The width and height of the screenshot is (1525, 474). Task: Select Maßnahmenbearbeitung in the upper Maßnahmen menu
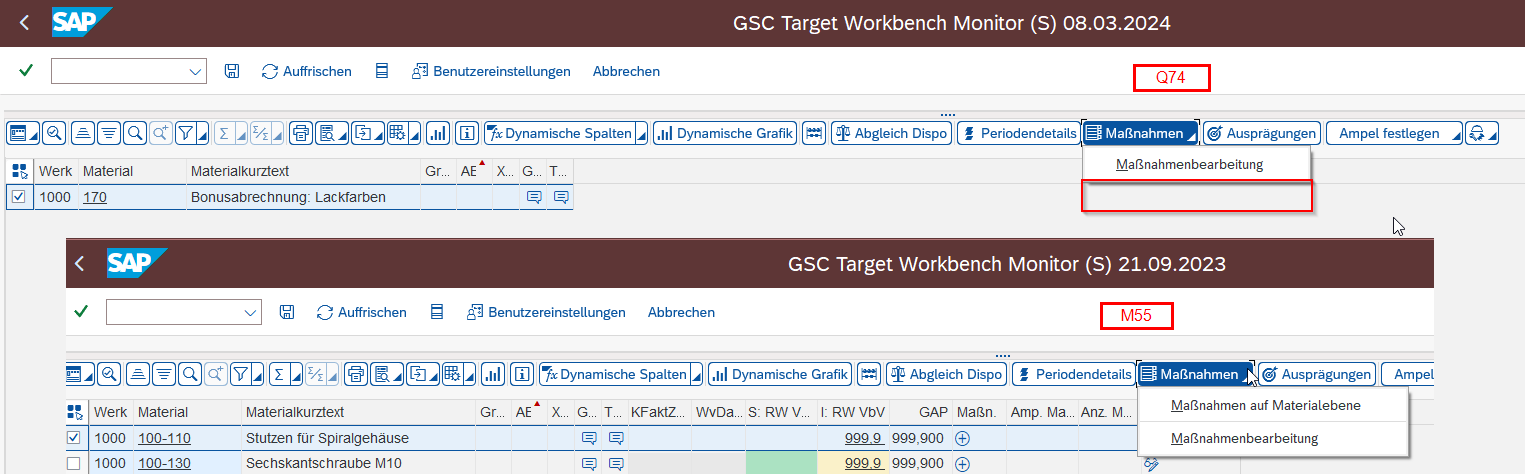point(1190,164)
